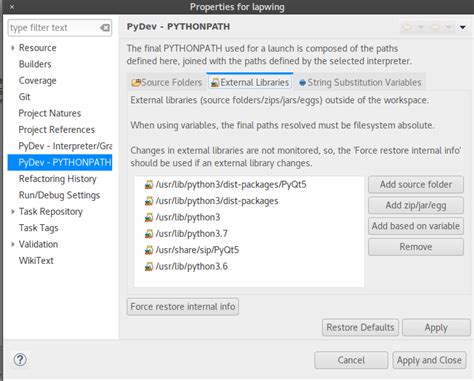The height and width of the screenshot is (381, 474).
Task: Open Project Natures page
Action: [x=50, y=113]
